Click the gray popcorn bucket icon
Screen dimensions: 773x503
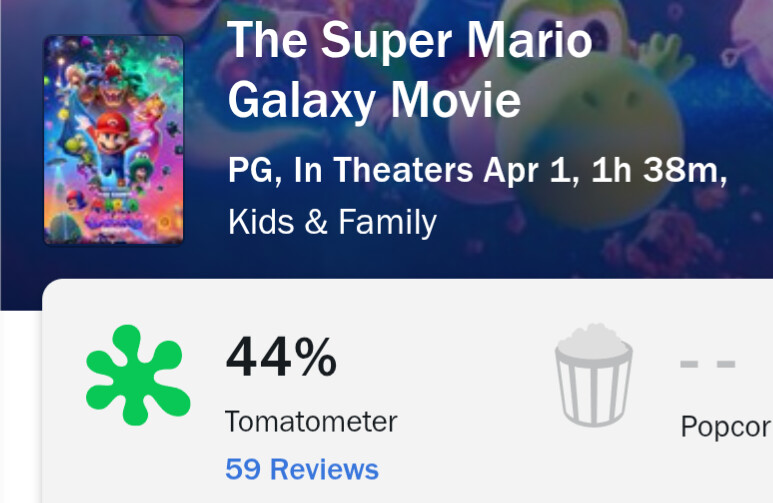(x=593, y=374)
